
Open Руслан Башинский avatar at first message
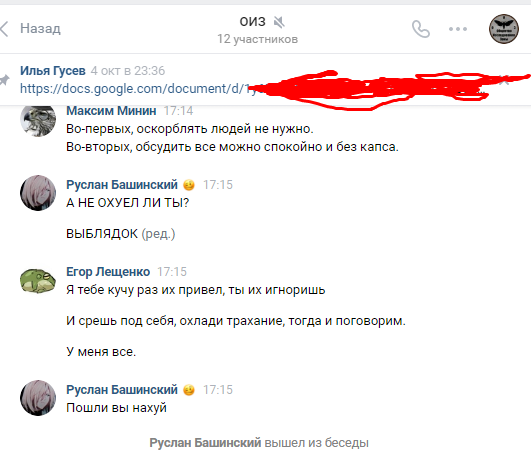38,193
